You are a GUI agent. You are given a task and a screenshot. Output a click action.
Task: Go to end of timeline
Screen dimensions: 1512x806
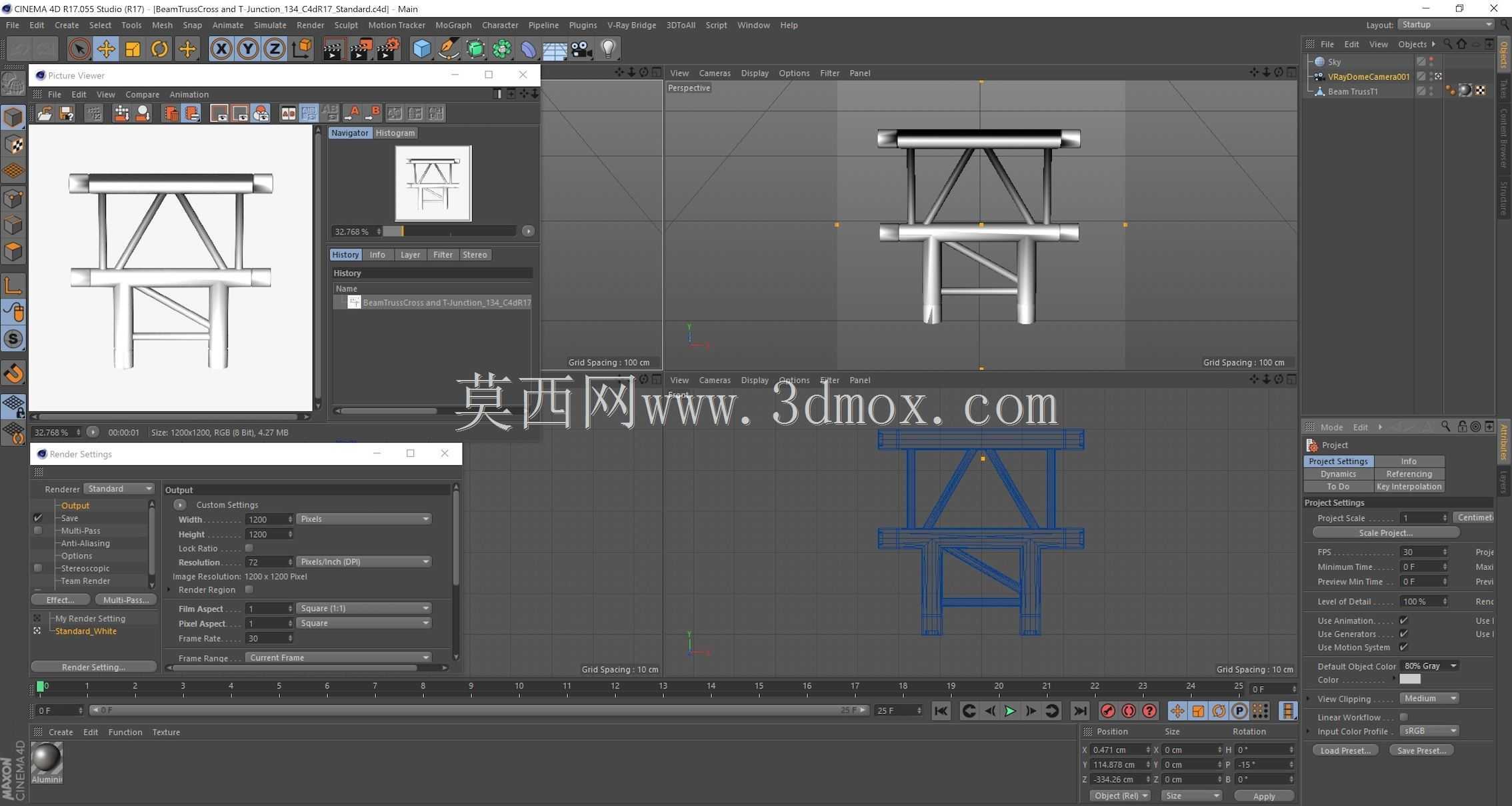click(x=1080, y=711)
